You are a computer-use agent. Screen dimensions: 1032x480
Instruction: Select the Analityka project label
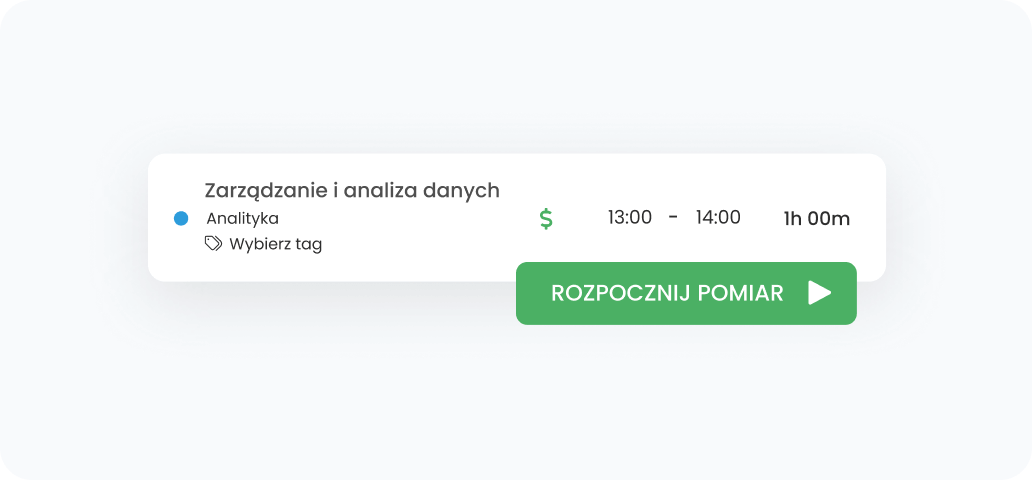242,218
